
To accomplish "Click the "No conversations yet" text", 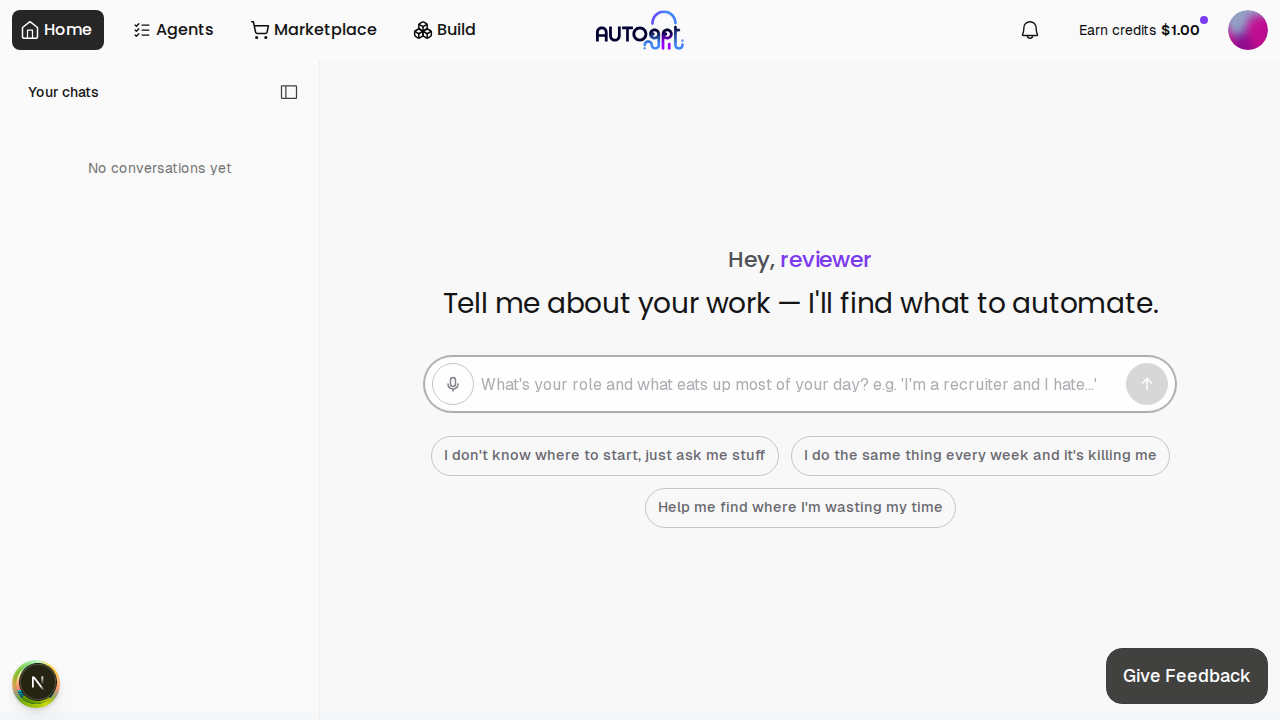I will [160, 168].
